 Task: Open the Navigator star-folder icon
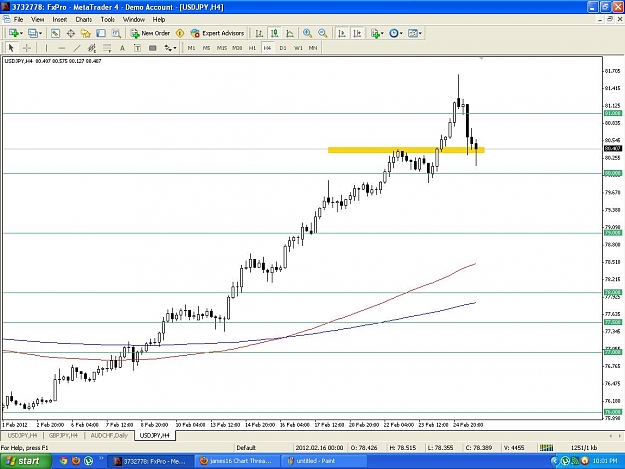coord(85,33)
